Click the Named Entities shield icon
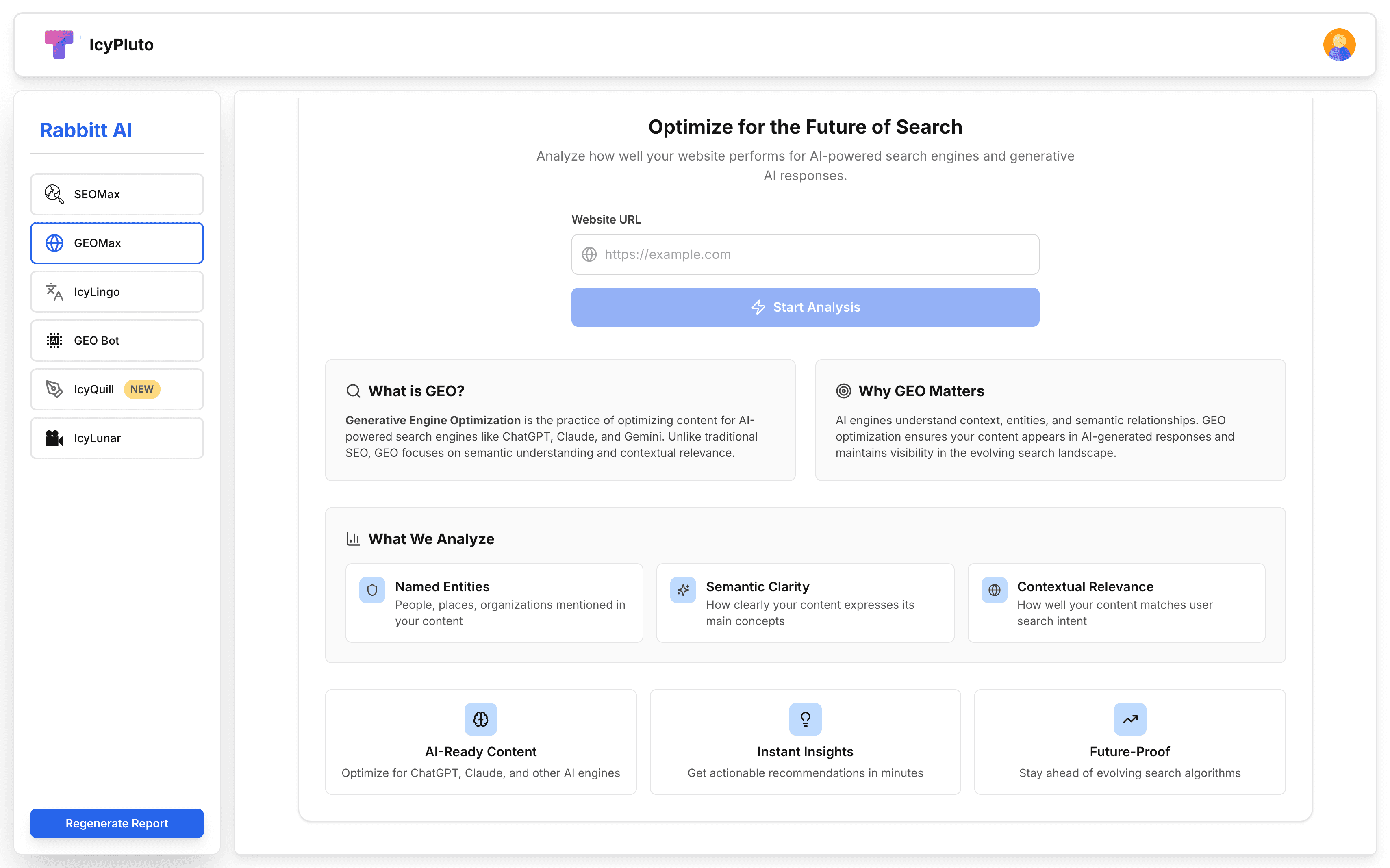 pos(372,590)
